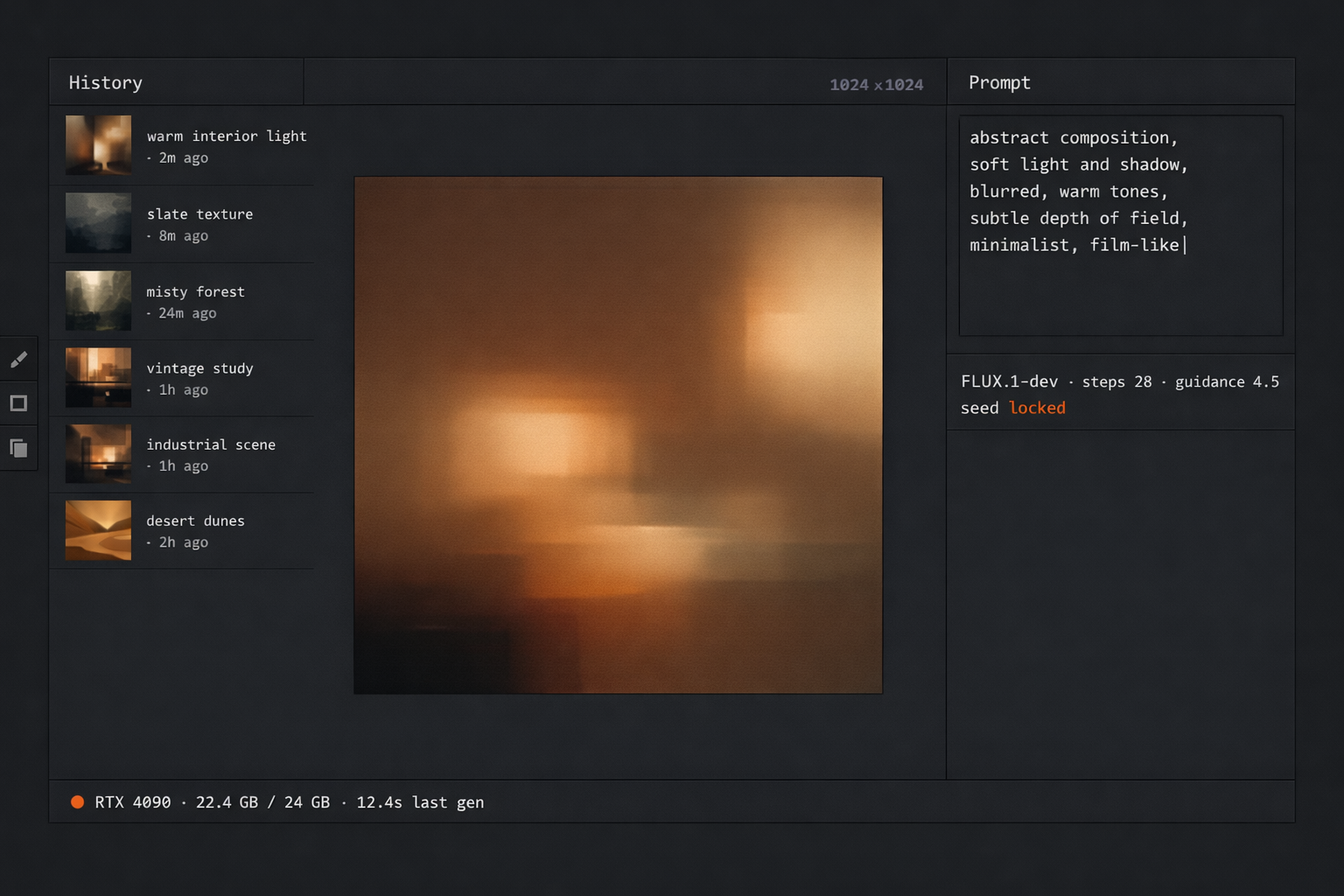Screen dimensions: 1344x896
Task: Open the slate texture thumbnail
Action: [x=98, y=223]
